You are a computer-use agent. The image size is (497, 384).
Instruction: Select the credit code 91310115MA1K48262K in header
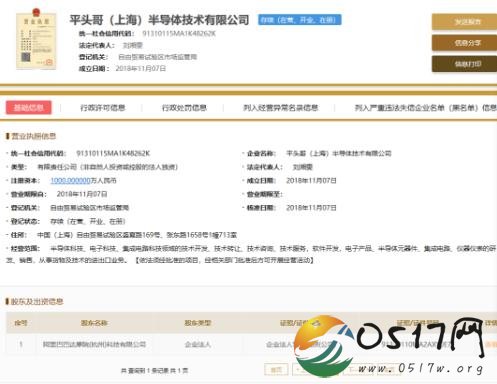pos(179,34)
